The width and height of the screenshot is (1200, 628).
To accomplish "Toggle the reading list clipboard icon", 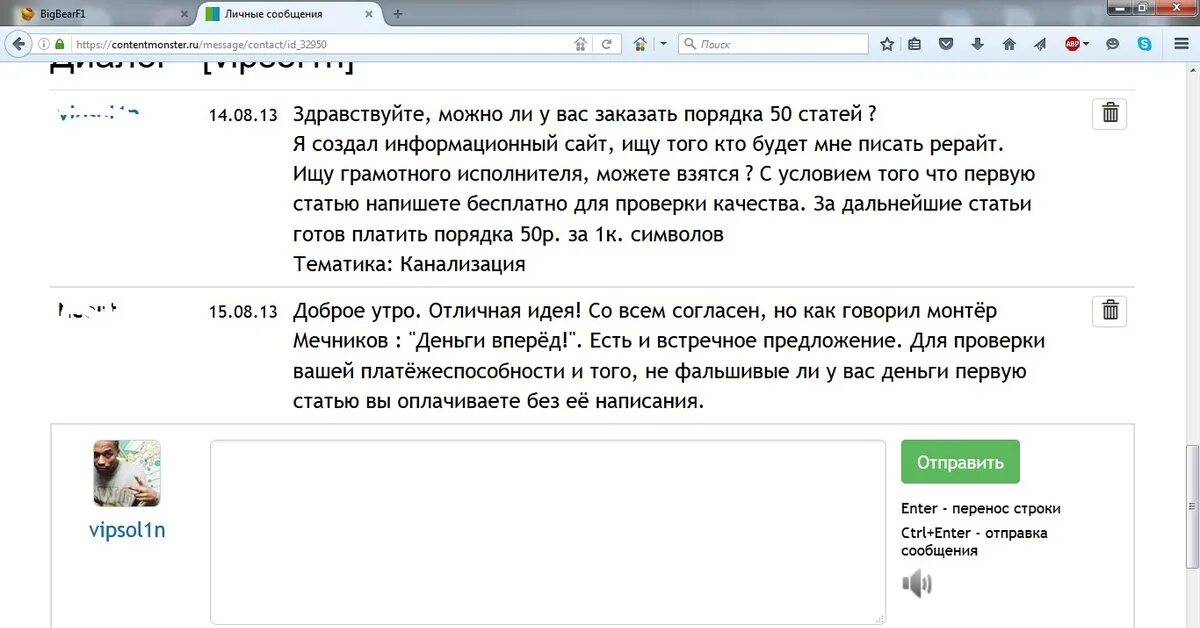I will [913, 43].
